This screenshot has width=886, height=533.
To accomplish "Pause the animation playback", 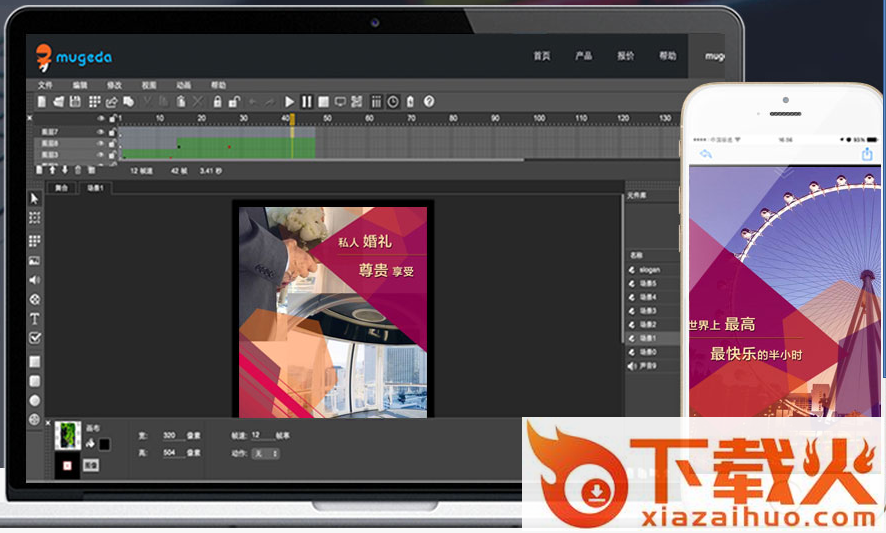I will (x=307, y=102).
